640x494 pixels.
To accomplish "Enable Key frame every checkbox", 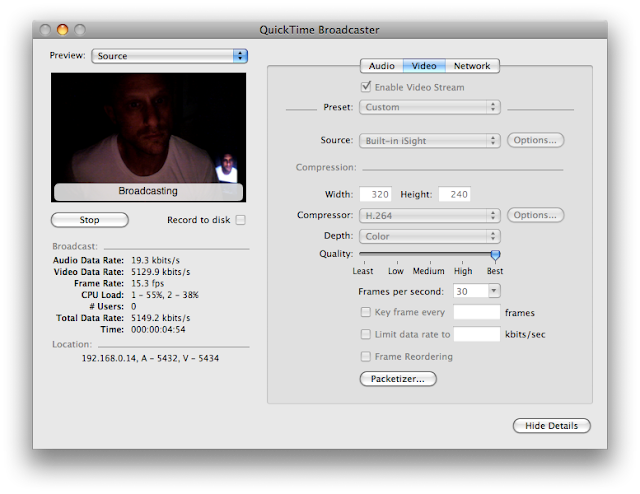I will tap(365, 312).
